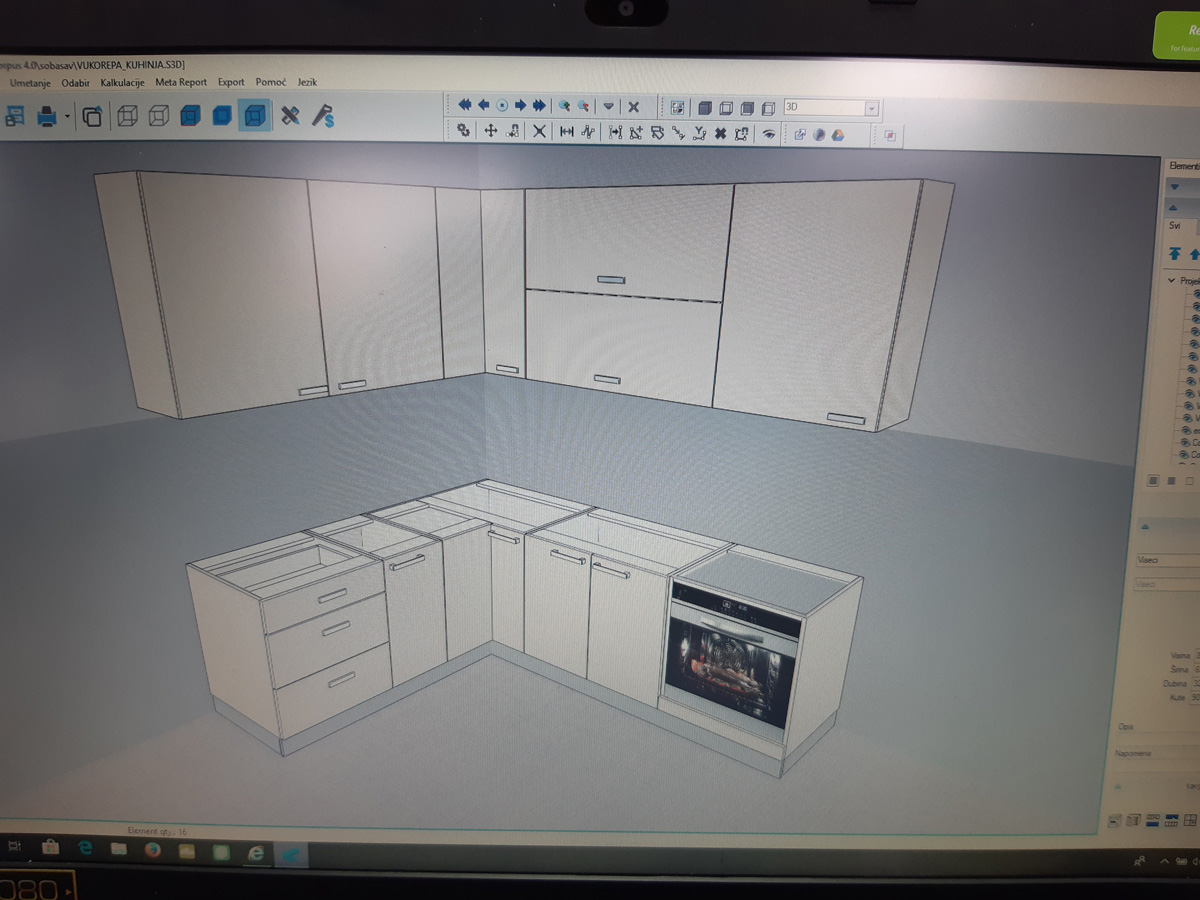
Task: Click the first zoom magnifier icon
Action: [564, 105]
